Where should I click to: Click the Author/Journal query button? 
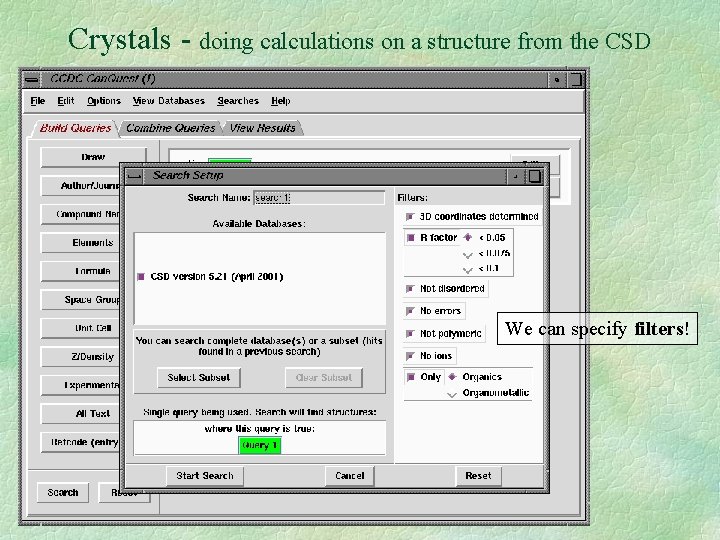tap(80, 186)
